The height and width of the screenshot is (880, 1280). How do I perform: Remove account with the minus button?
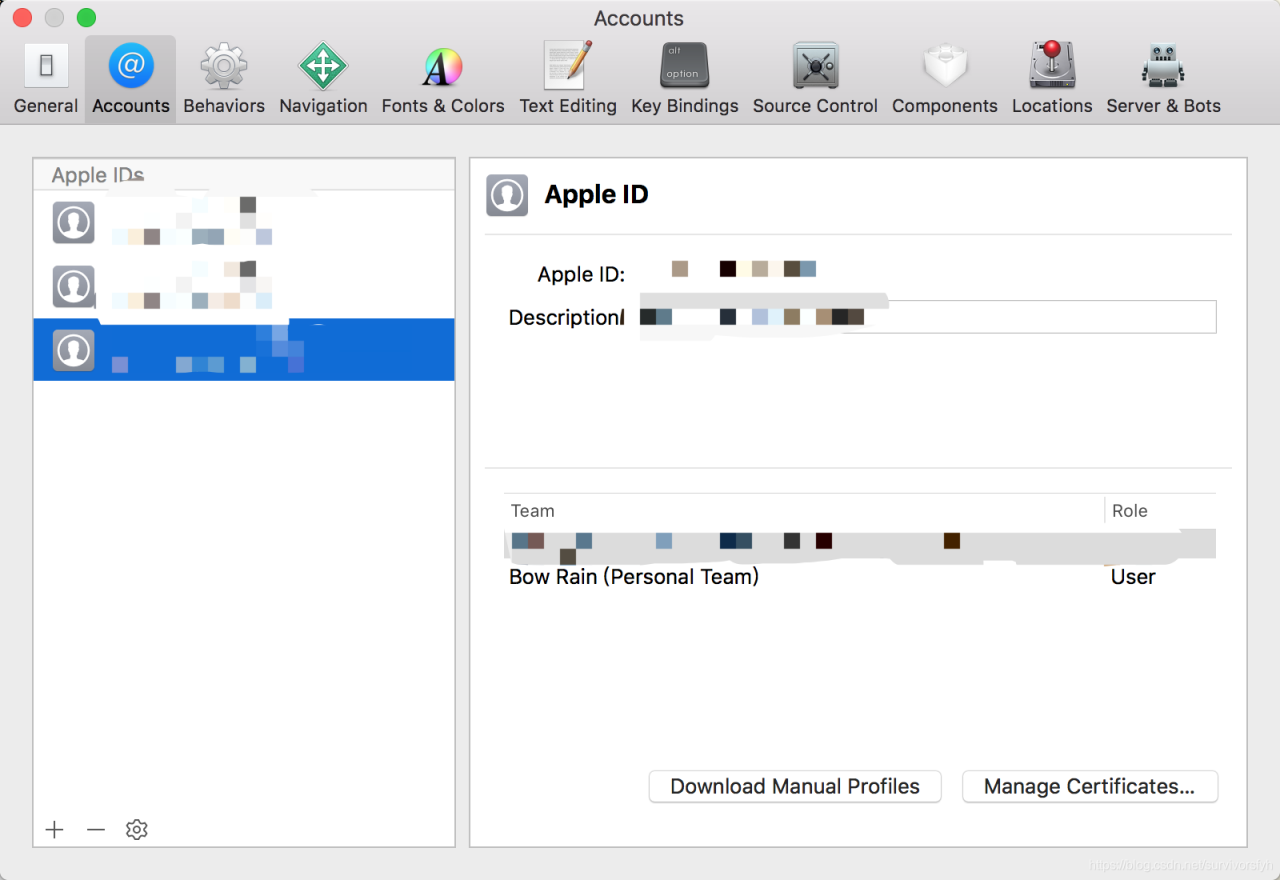(96, 829)
